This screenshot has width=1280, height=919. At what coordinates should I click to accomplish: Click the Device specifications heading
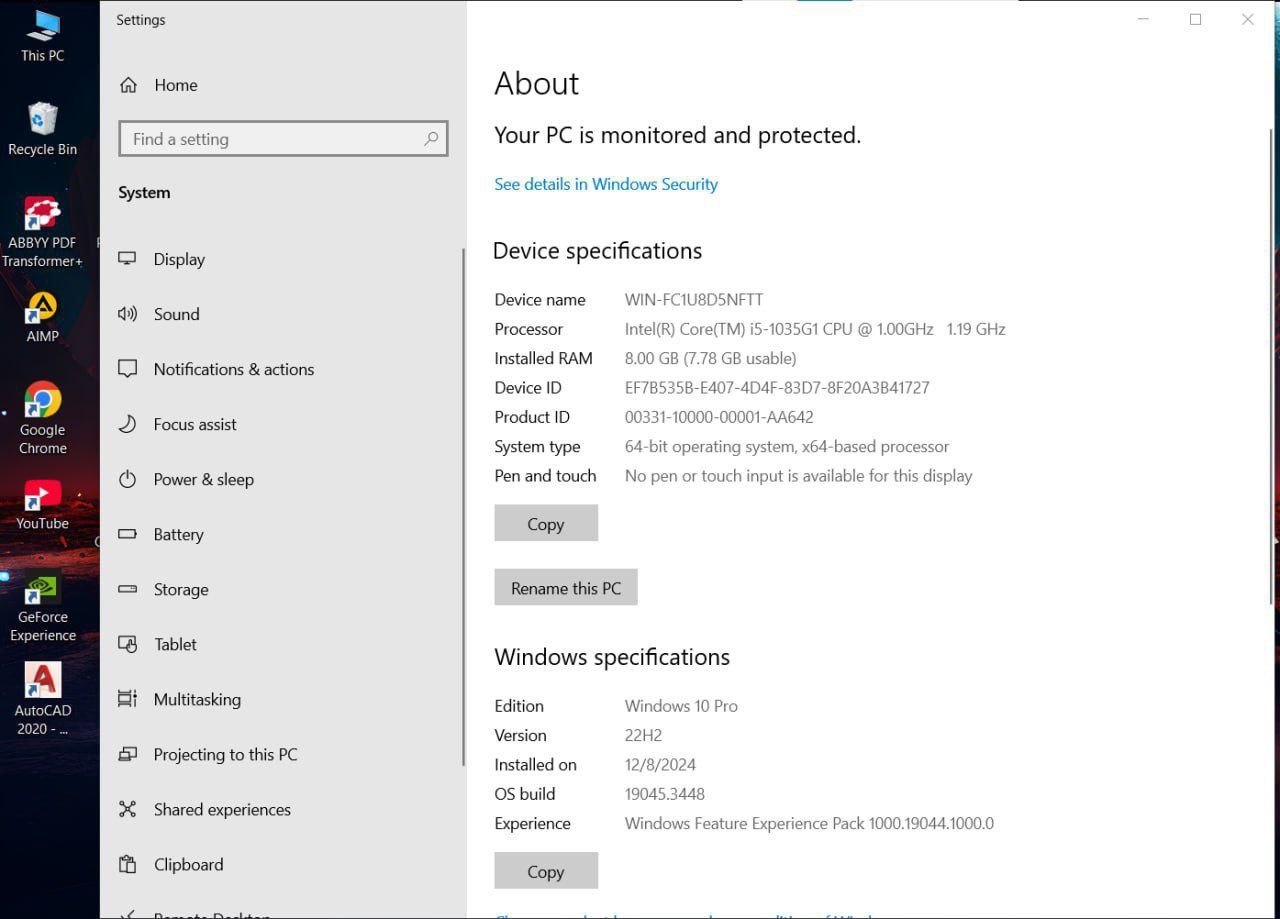(598, 250)
